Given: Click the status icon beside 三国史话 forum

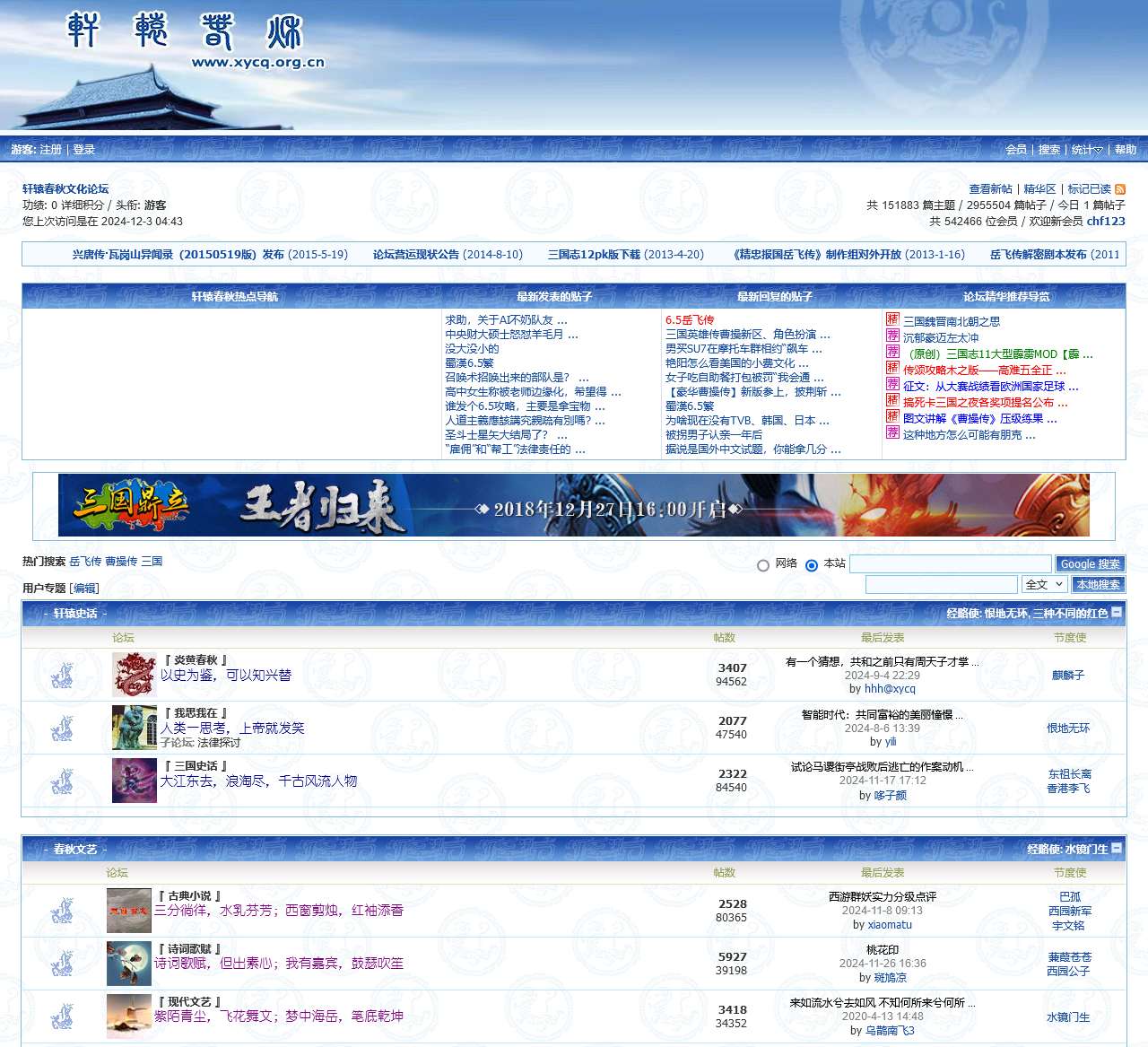Looking at the screenshot, I should point(62,781).
